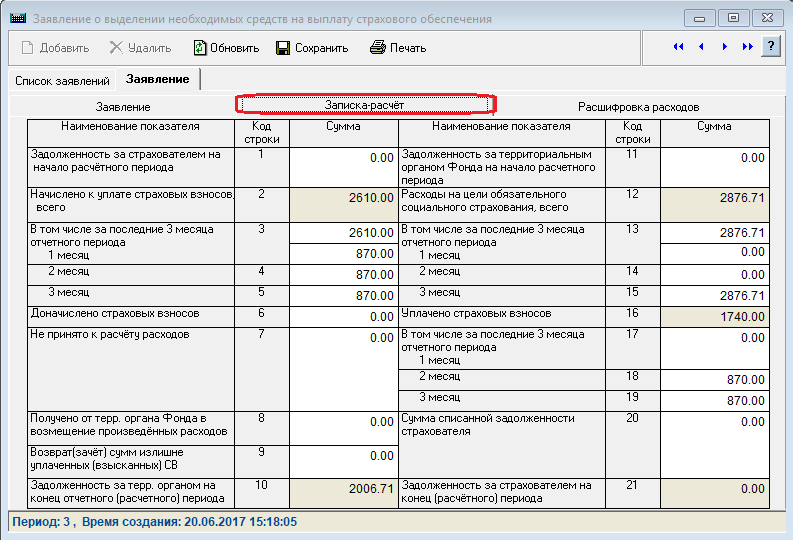The width and height of the screenshot is (793, 540).
Task: Edit sum field for row code 11
Action: 715,167
